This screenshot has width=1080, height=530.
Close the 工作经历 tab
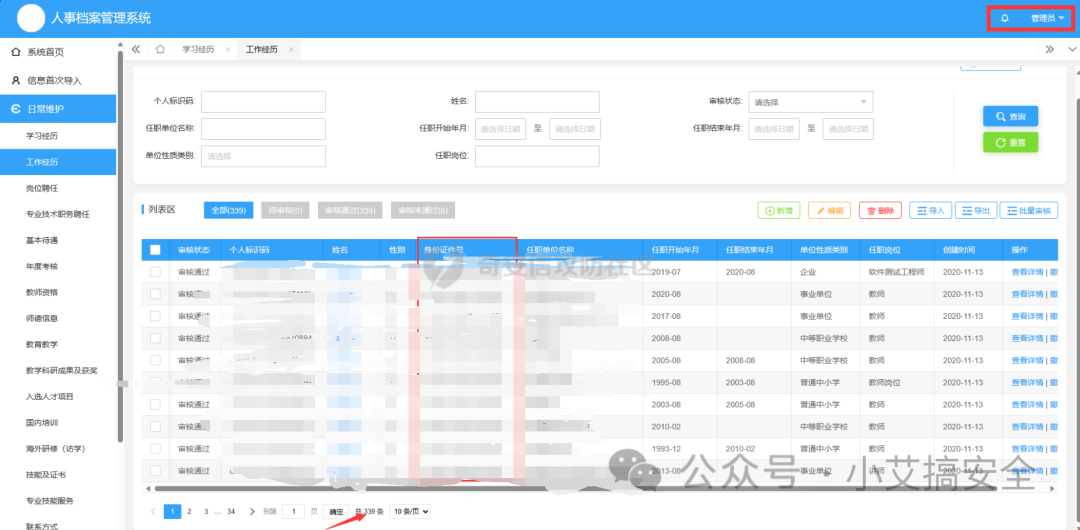291,50
